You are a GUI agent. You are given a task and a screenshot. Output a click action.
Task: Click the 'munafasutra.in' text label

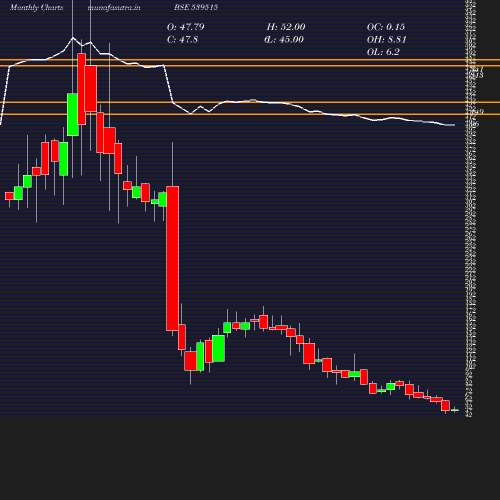(114, 7)
